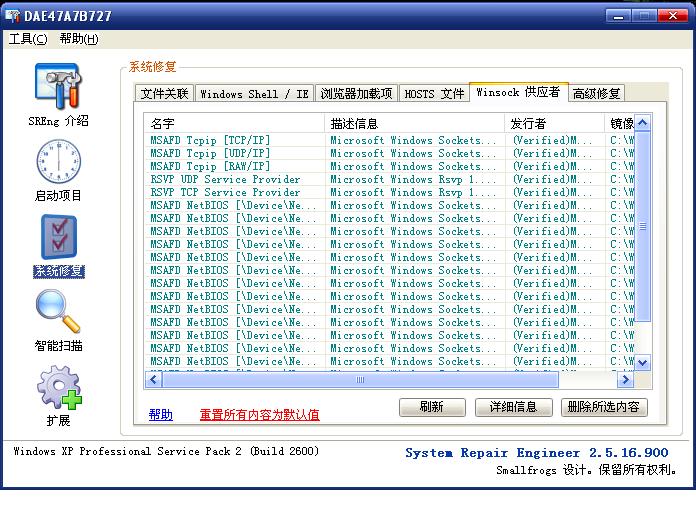Open the 启动项目 clock icon
Viewport: 696px width, 512px height.
click(x=58, y=162)
